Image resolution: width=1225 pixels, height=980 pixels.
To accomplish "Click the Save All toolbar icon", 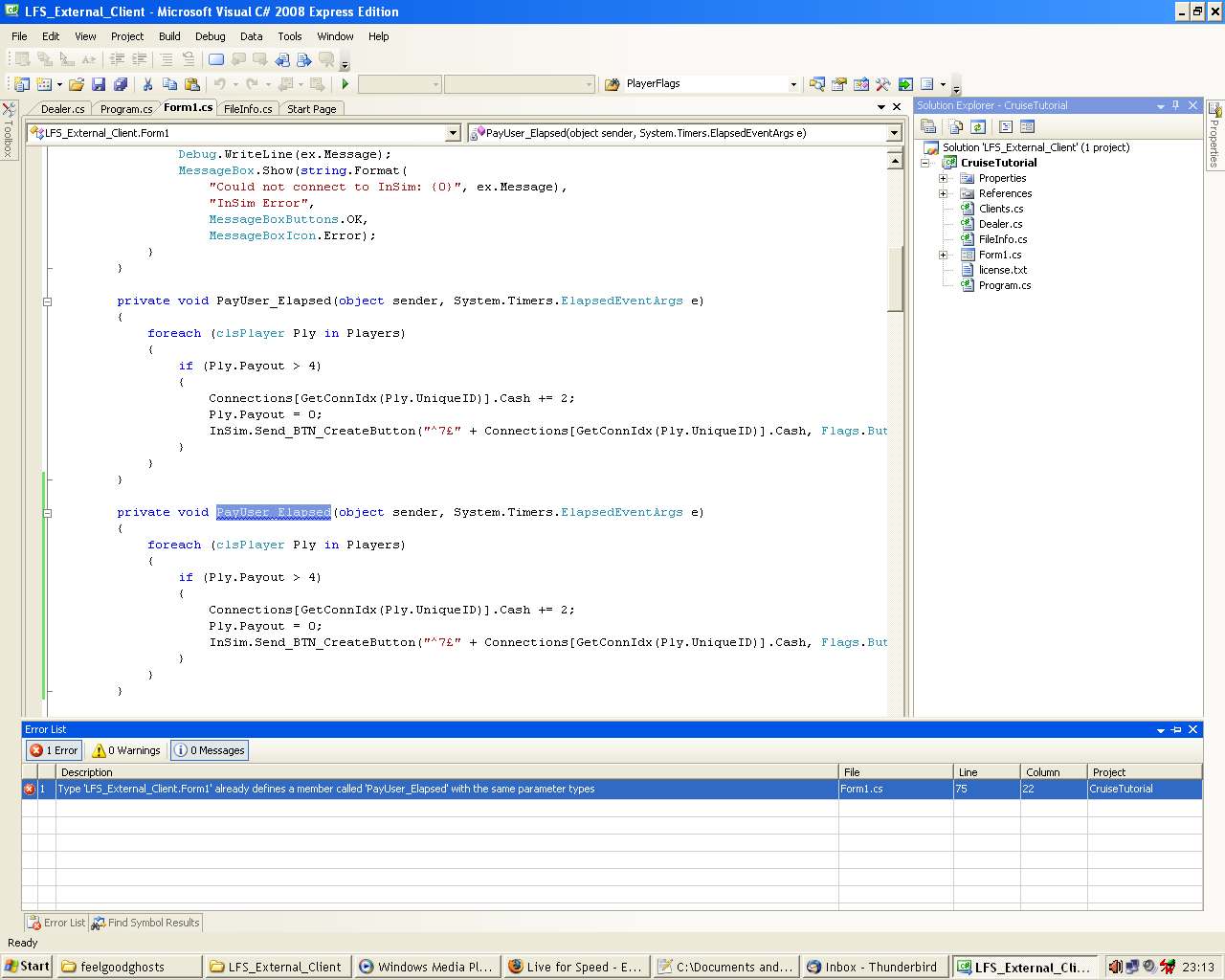I will click(121, 84).
